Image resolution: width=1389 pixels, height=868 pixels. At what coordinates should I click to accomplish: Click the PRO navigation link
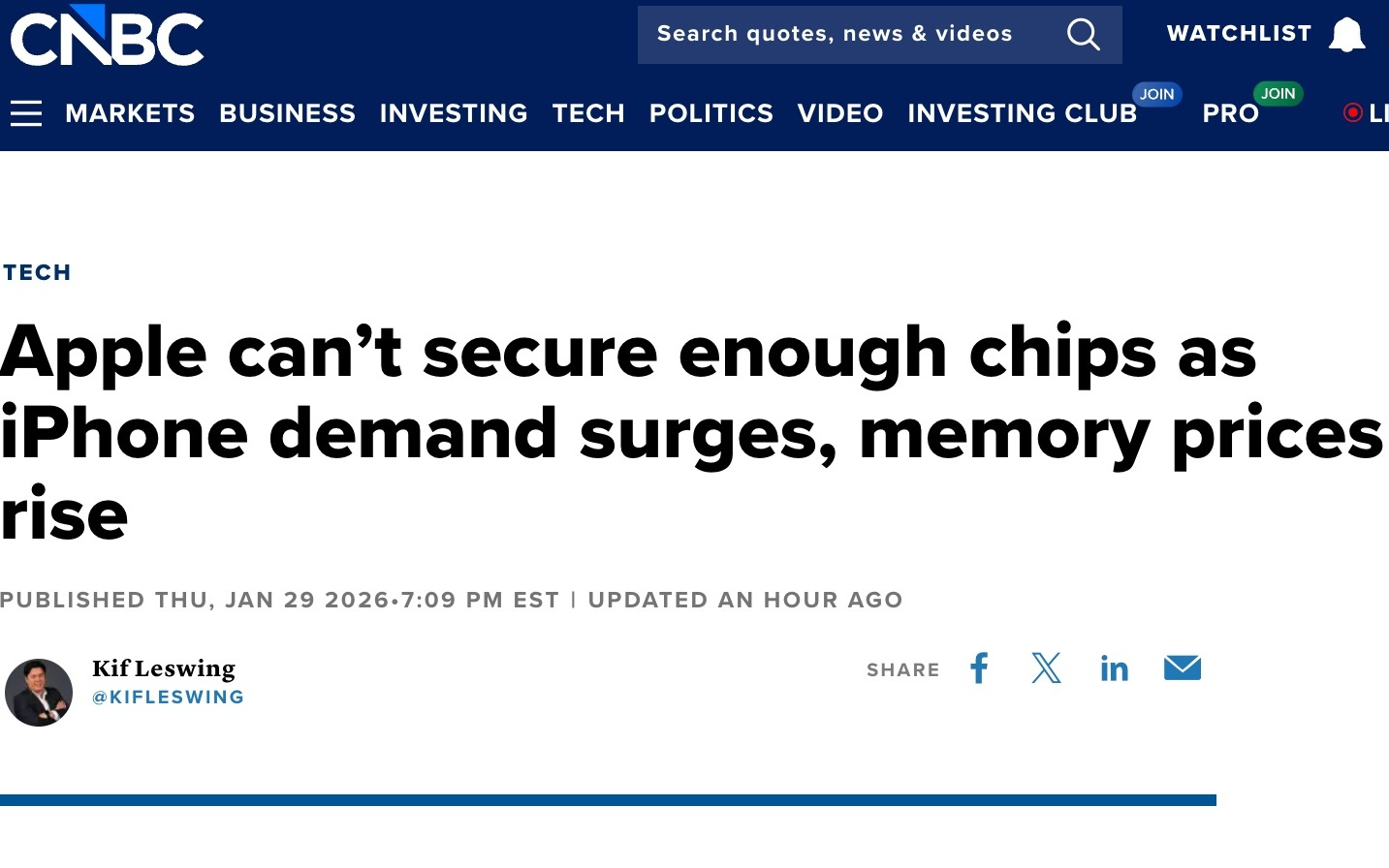1230,113
